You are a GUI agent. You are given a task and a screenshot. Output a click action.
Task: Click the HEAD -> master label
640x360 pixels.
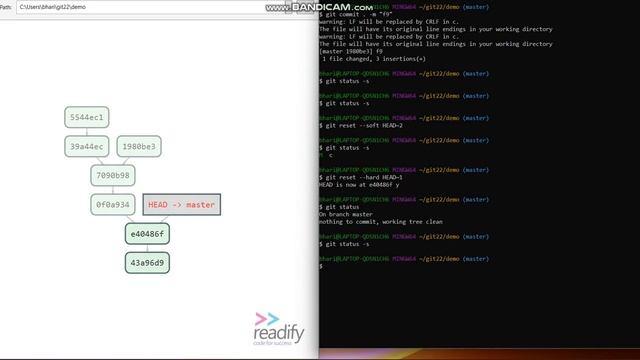[182, 204]
